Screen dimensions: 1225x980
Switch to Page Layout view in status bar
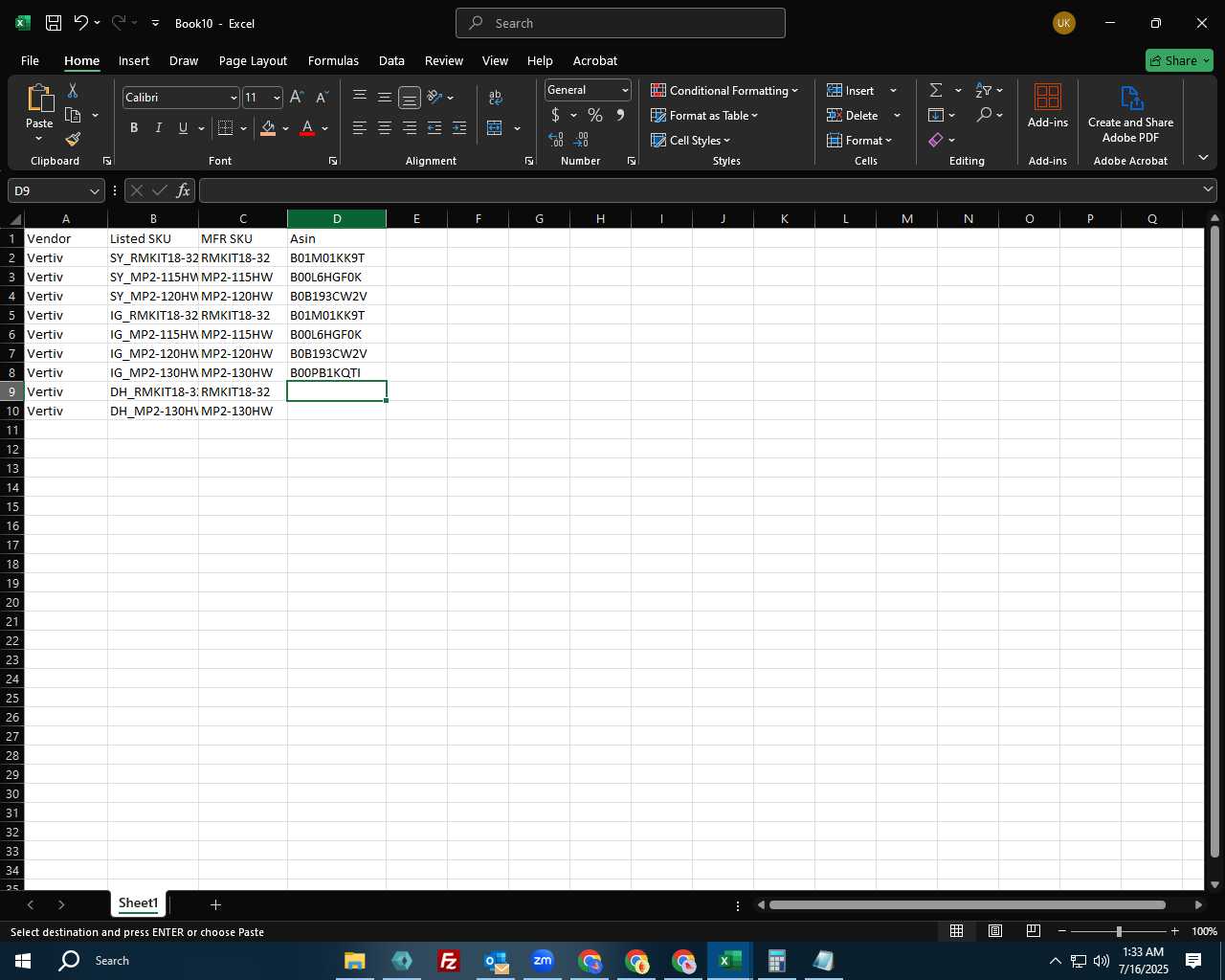pyautogui.click(x=994, y=931)
